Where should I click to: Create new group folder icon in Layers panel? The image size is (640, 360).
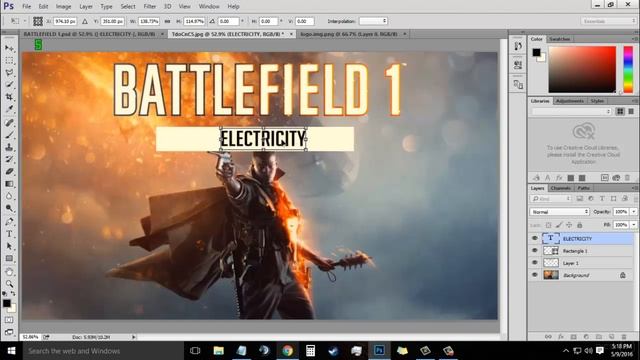[x=599, y=337]
